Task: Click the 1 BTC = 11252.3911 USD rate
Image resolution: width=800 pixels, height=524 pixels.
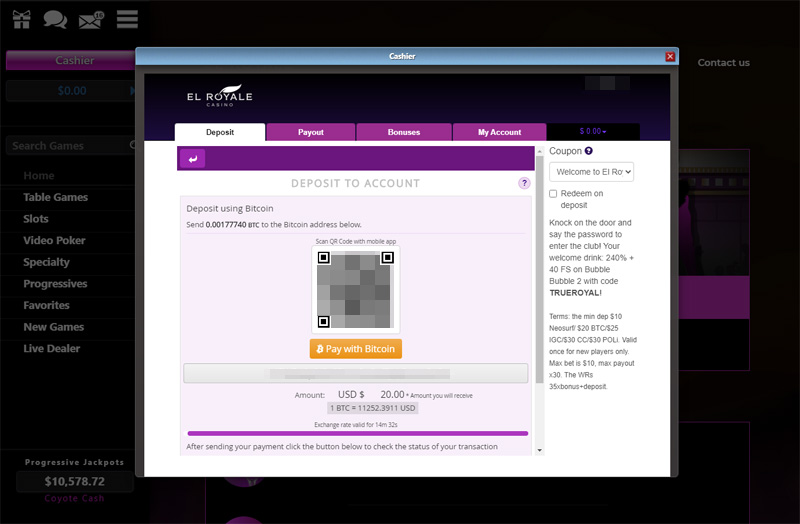Action: pos(372,408)
